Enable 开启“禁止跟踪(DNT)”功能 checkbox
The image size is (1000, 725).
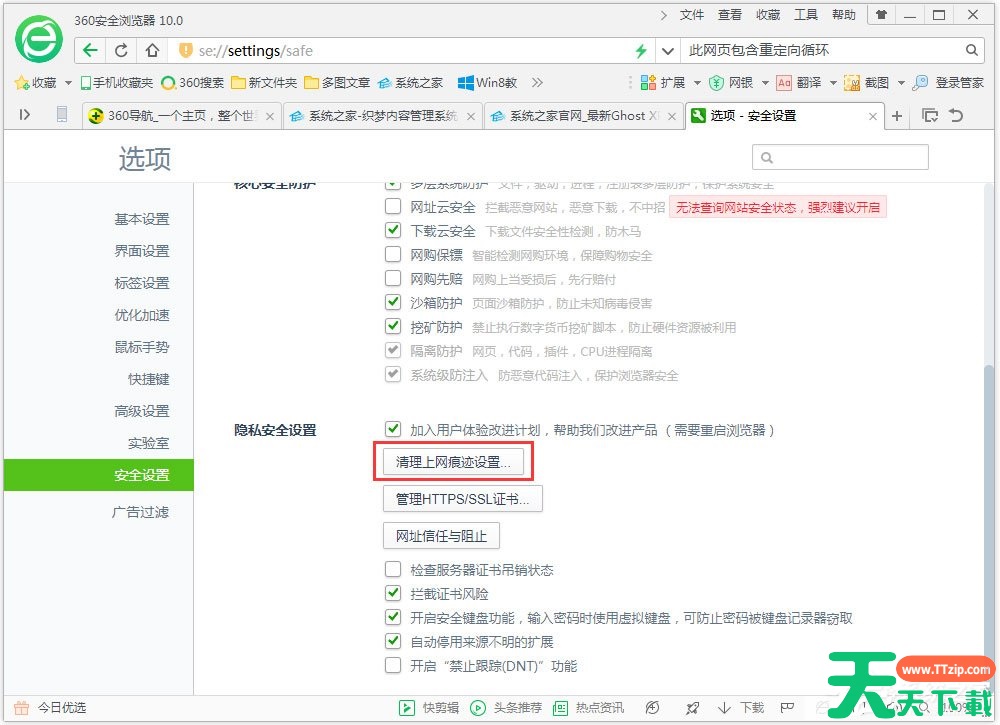pos(393,666)
